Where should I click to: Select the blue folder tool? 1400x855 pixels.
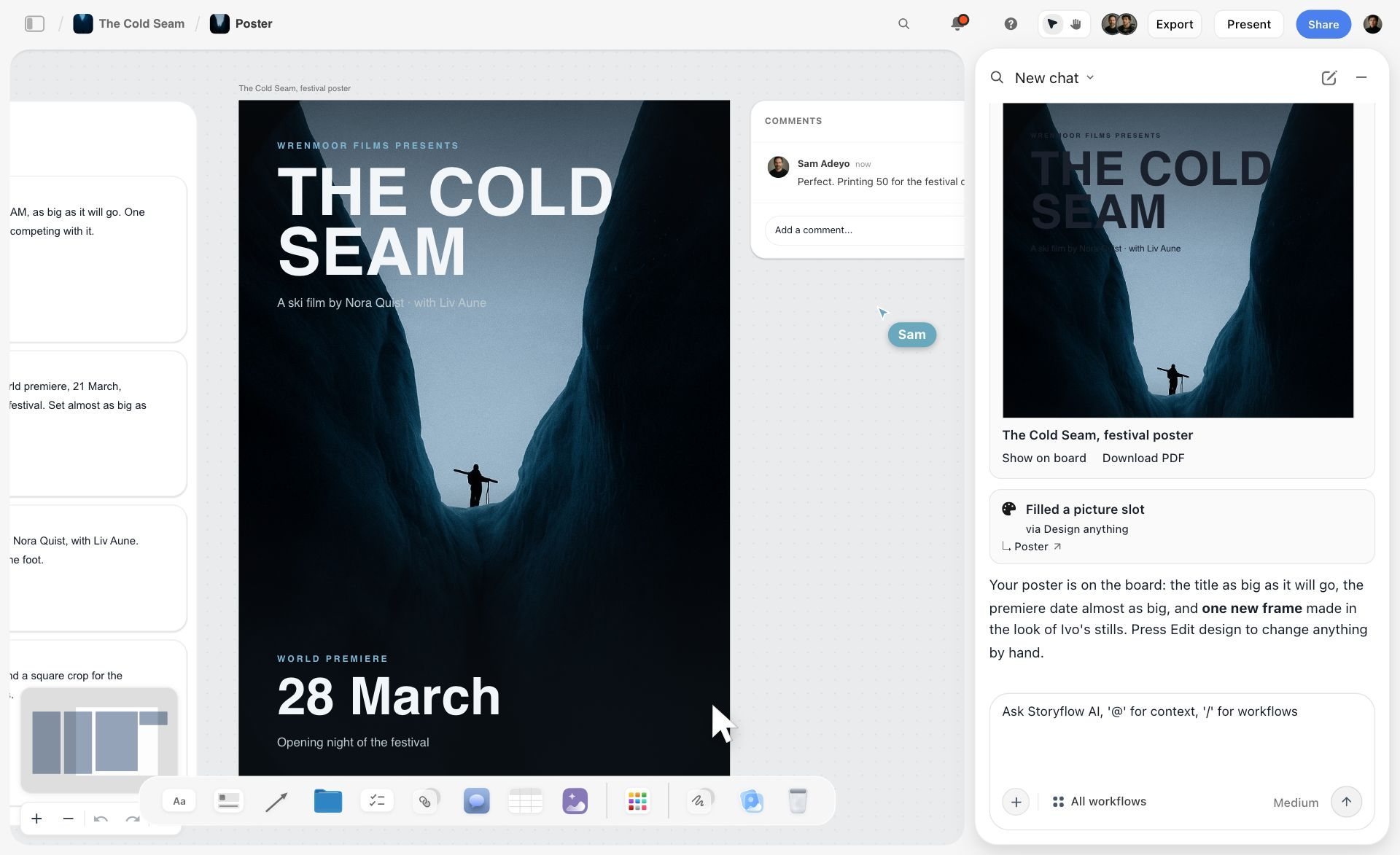click(x=328, y=801)
